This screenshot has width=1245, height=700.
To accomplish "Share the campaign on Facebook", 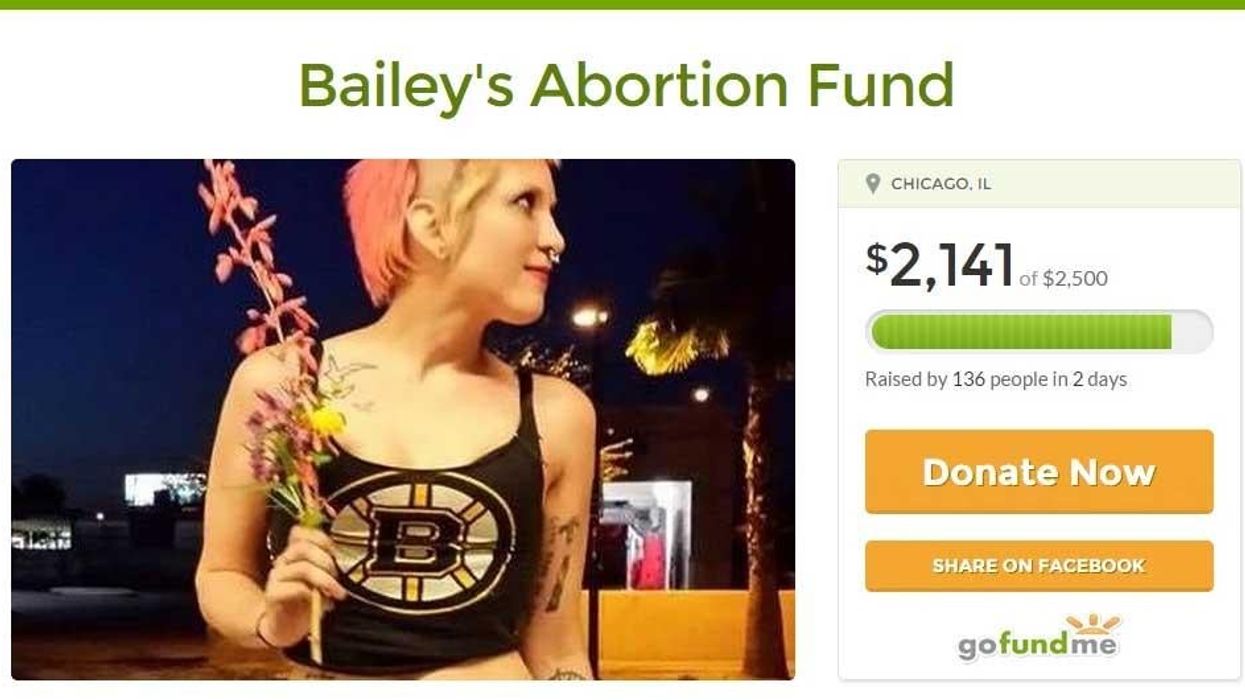I will coord(1039,566).
